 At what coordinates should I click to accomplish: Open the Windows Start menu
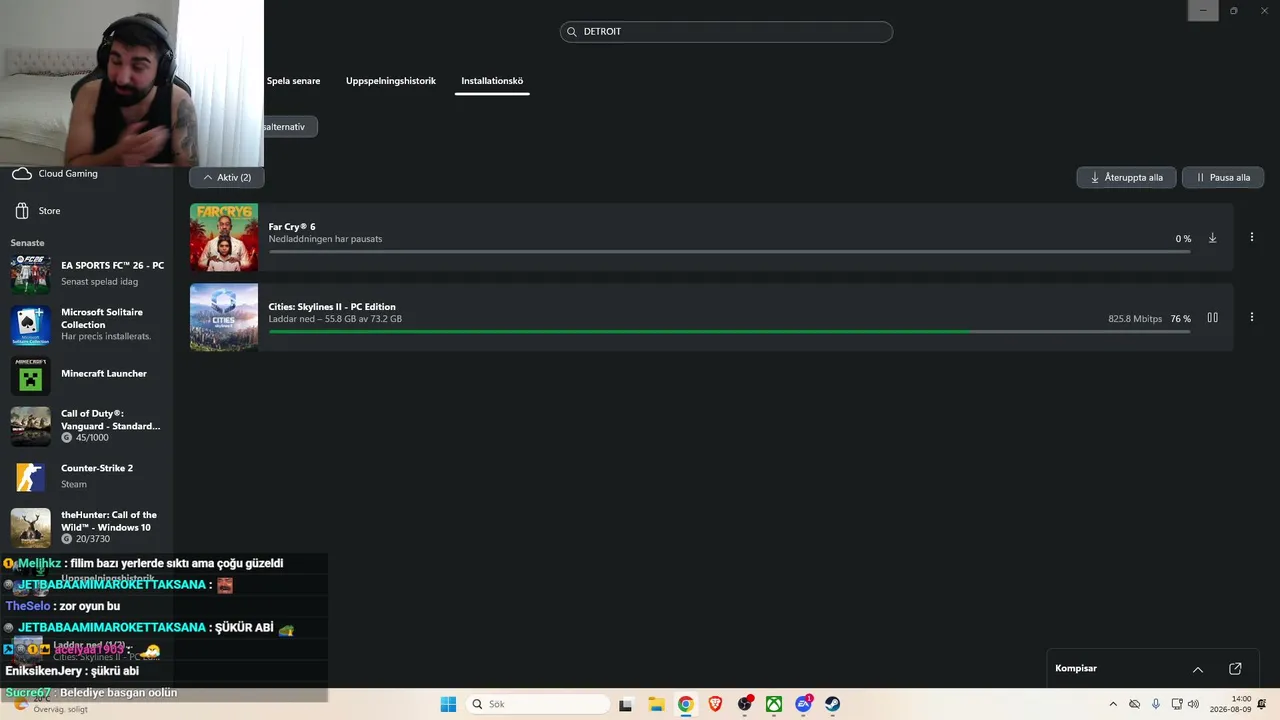tap(448, 704)
